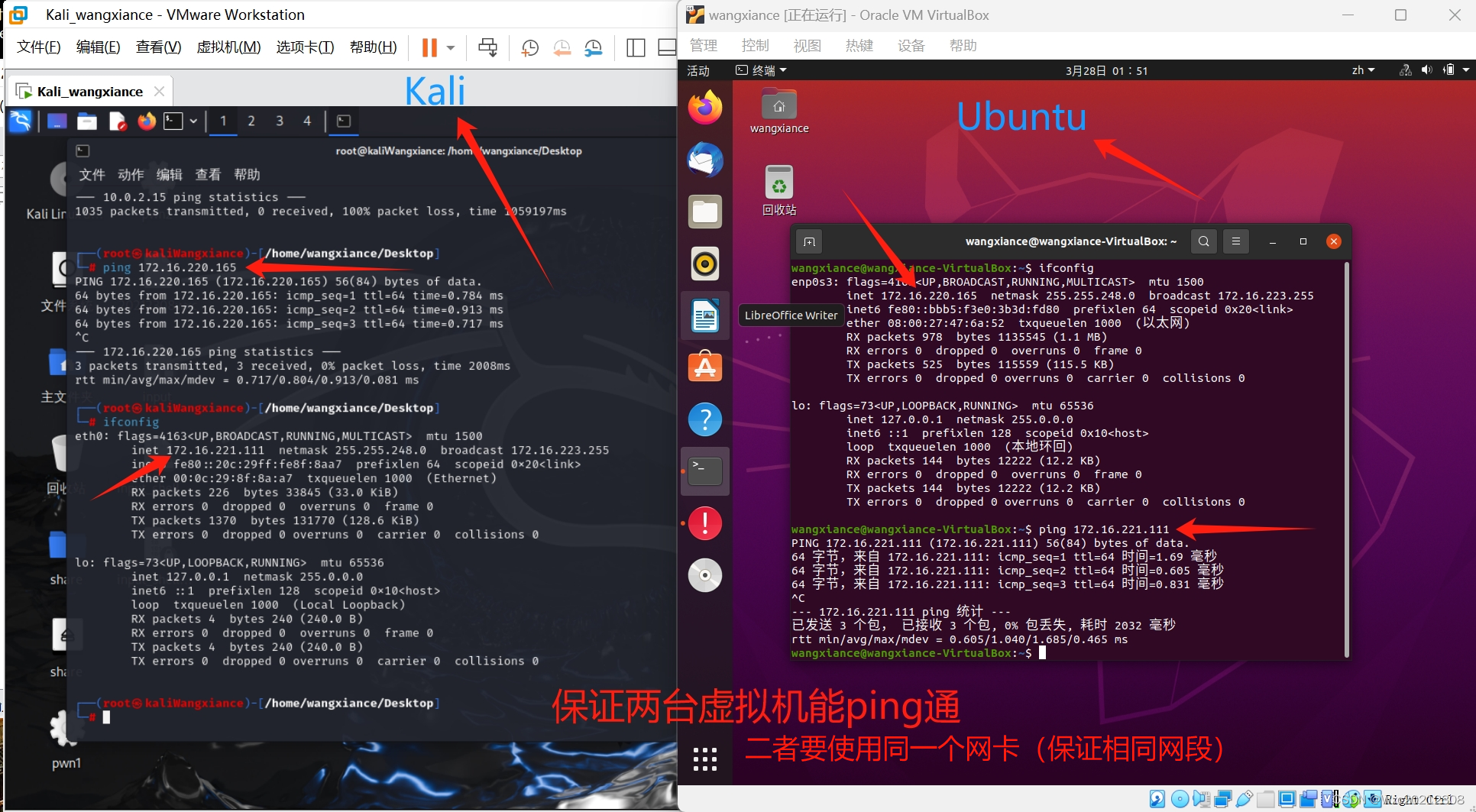The image size is (1476, 812).
Task: Switch to Kali workspace 2
Action: (251, 121)
